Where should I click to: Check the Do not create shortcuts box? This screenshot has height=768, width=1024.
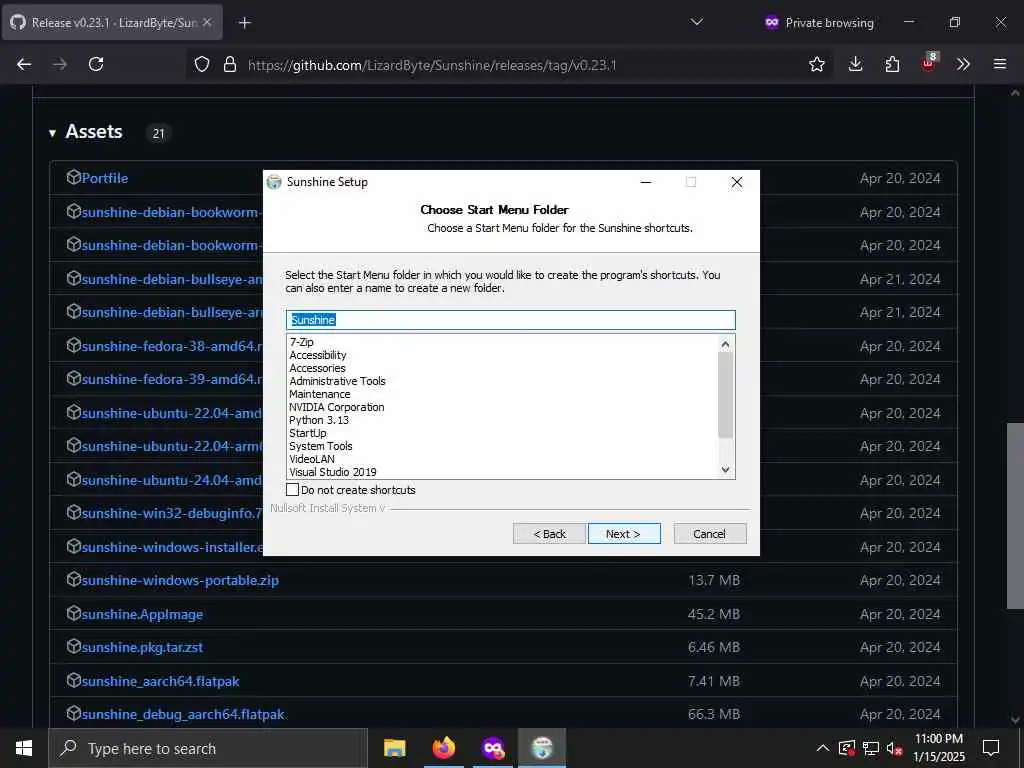pos(293,490)
